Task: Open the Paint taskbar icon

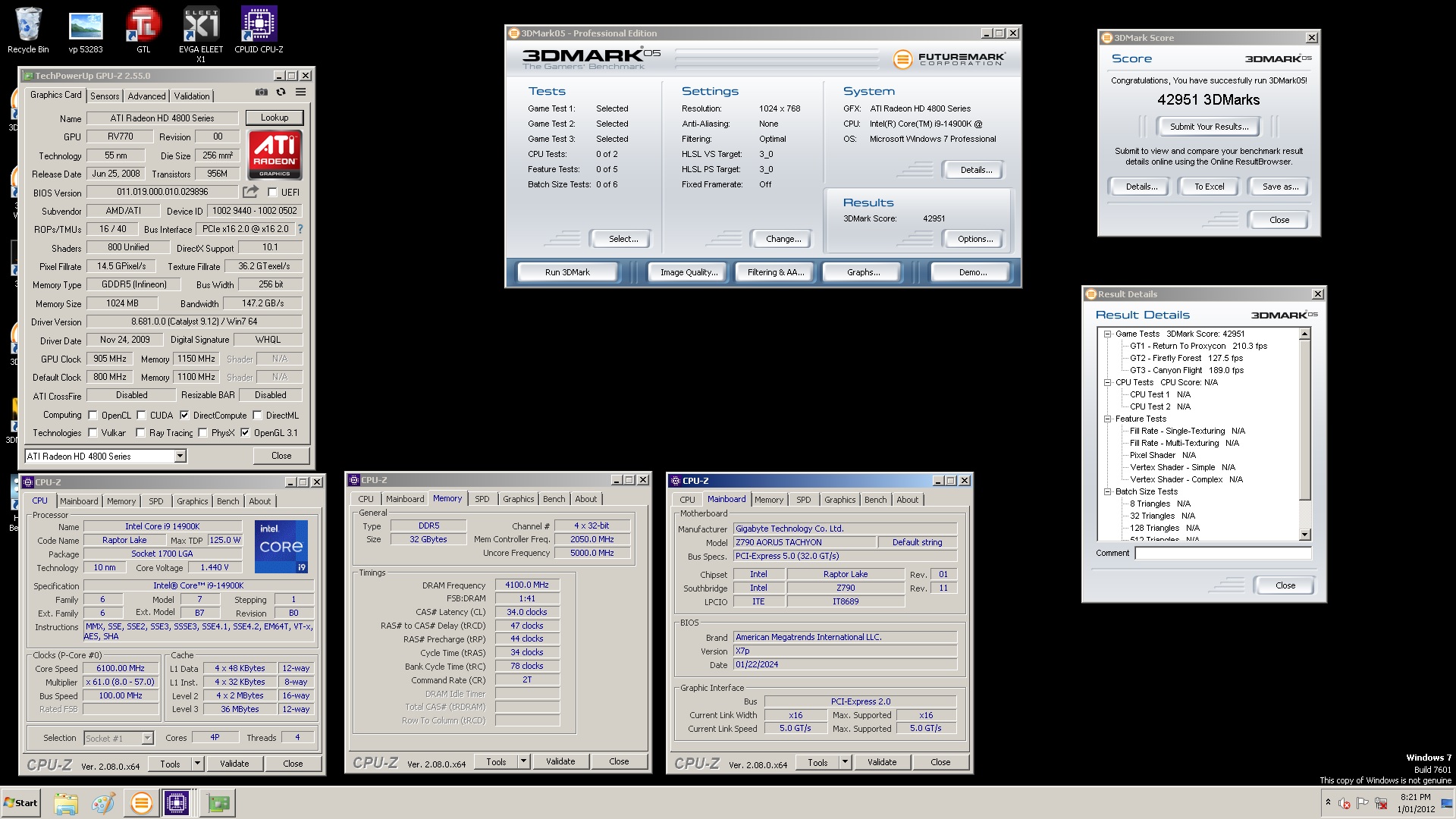Action: pos(103,803)
